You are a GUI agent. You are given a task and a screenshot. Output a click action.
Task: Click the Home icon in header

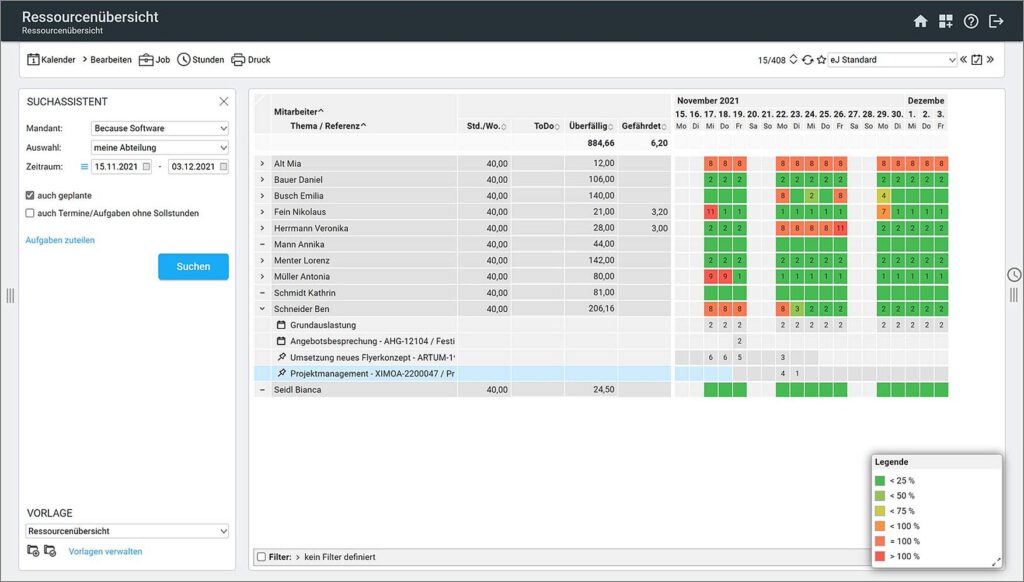point(921,21)
